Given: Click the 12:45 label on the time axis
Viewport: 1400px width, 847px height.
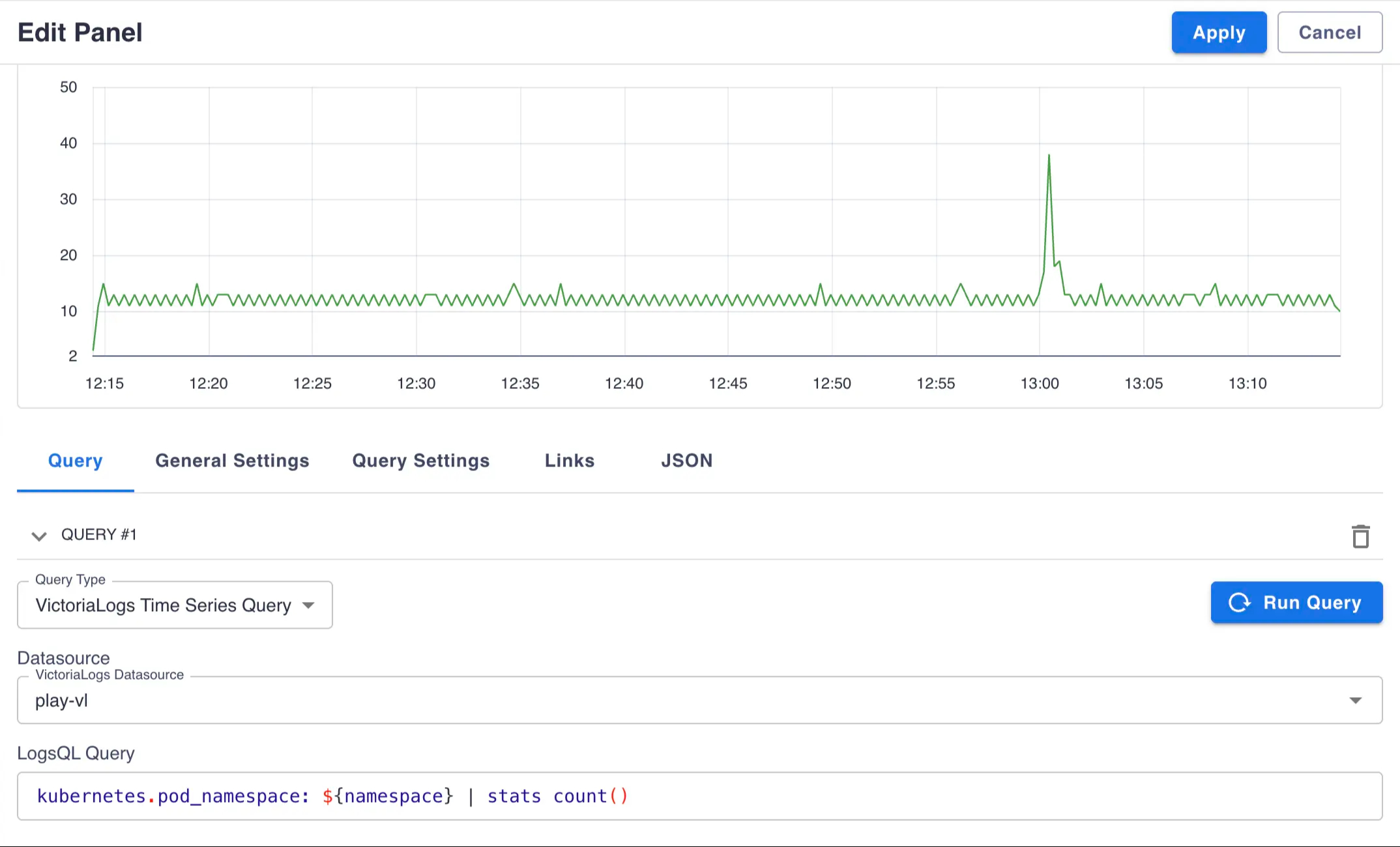Looking at the screenshot, I should tap(729, 383).
